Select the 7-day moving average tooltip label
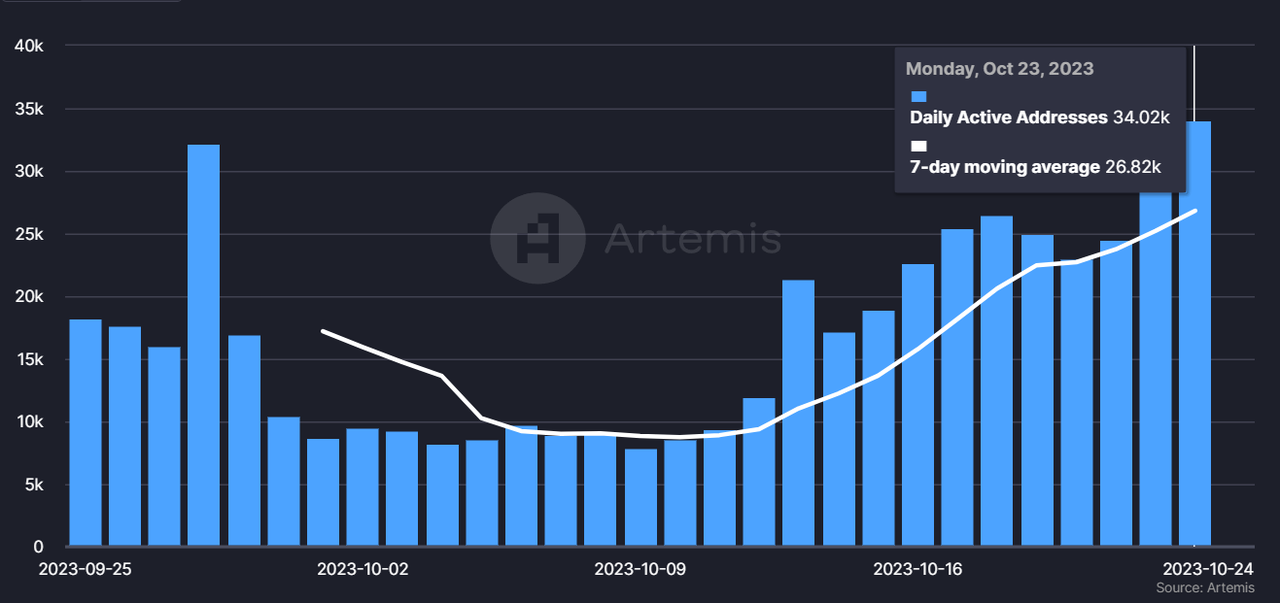 tap(1004, 167)
